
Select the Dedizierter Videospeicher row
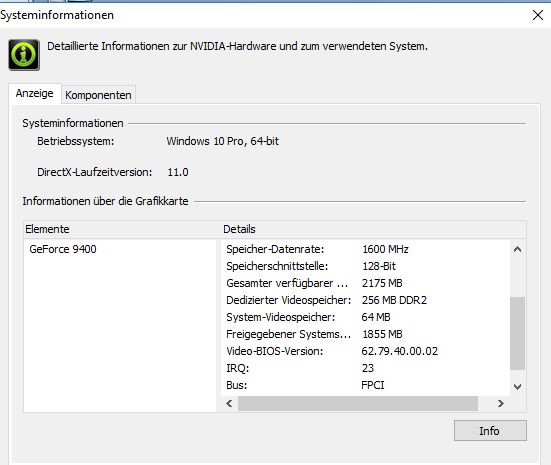365,300
